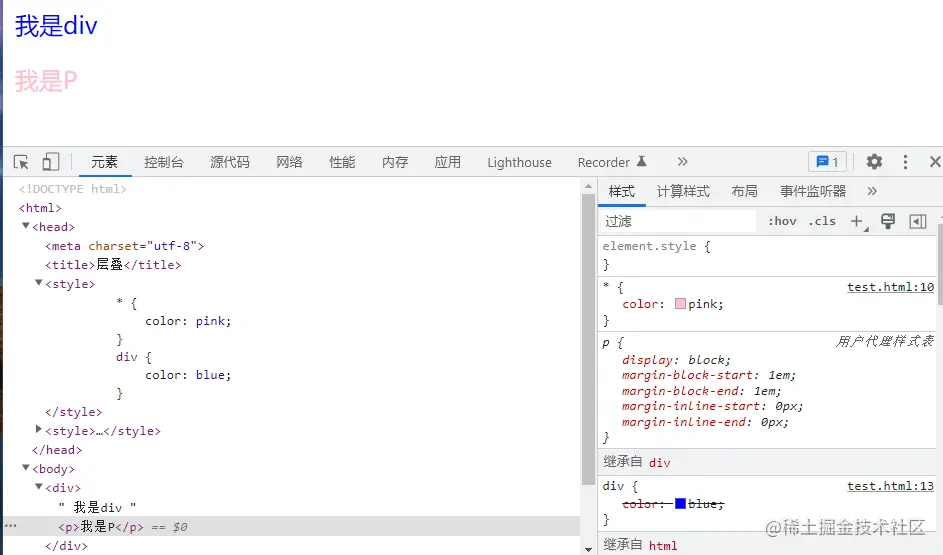This screenshot has width=943, height=555.
Task: Select the html tag in DOM tree
Action: pos(40,208)
